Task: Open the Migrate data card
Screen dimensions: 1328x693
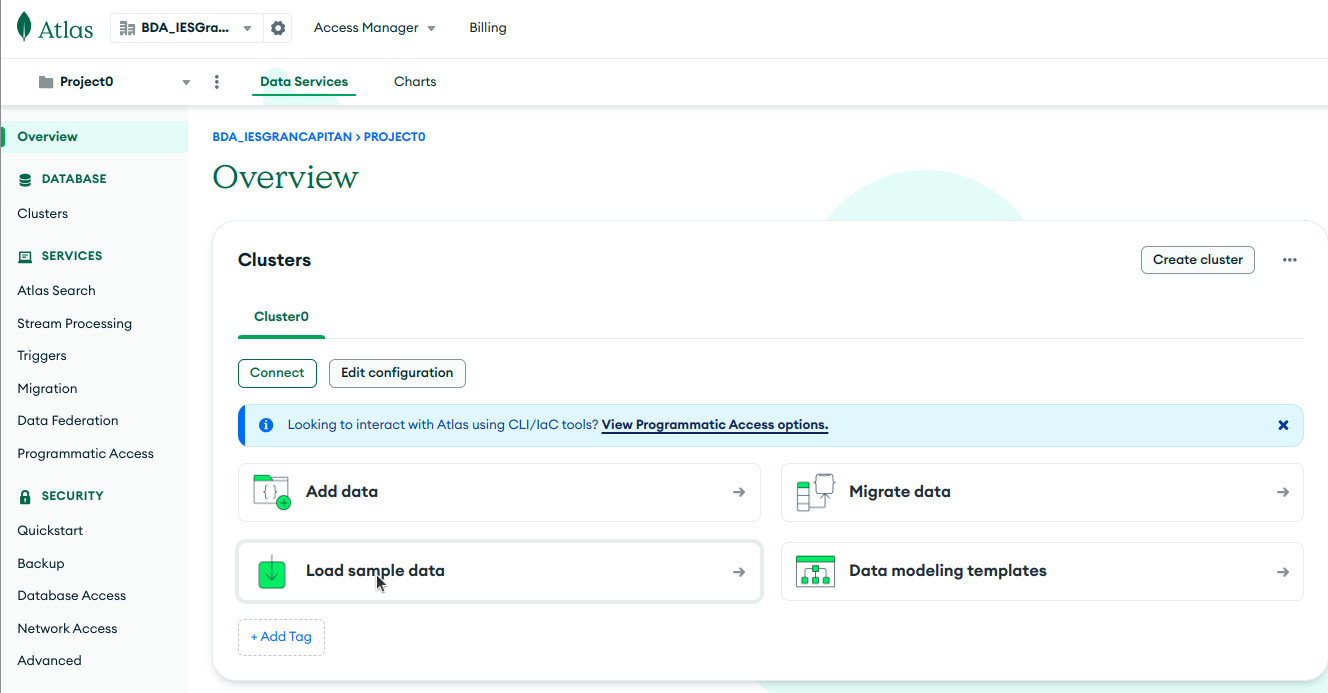Action: [1042, 492]
